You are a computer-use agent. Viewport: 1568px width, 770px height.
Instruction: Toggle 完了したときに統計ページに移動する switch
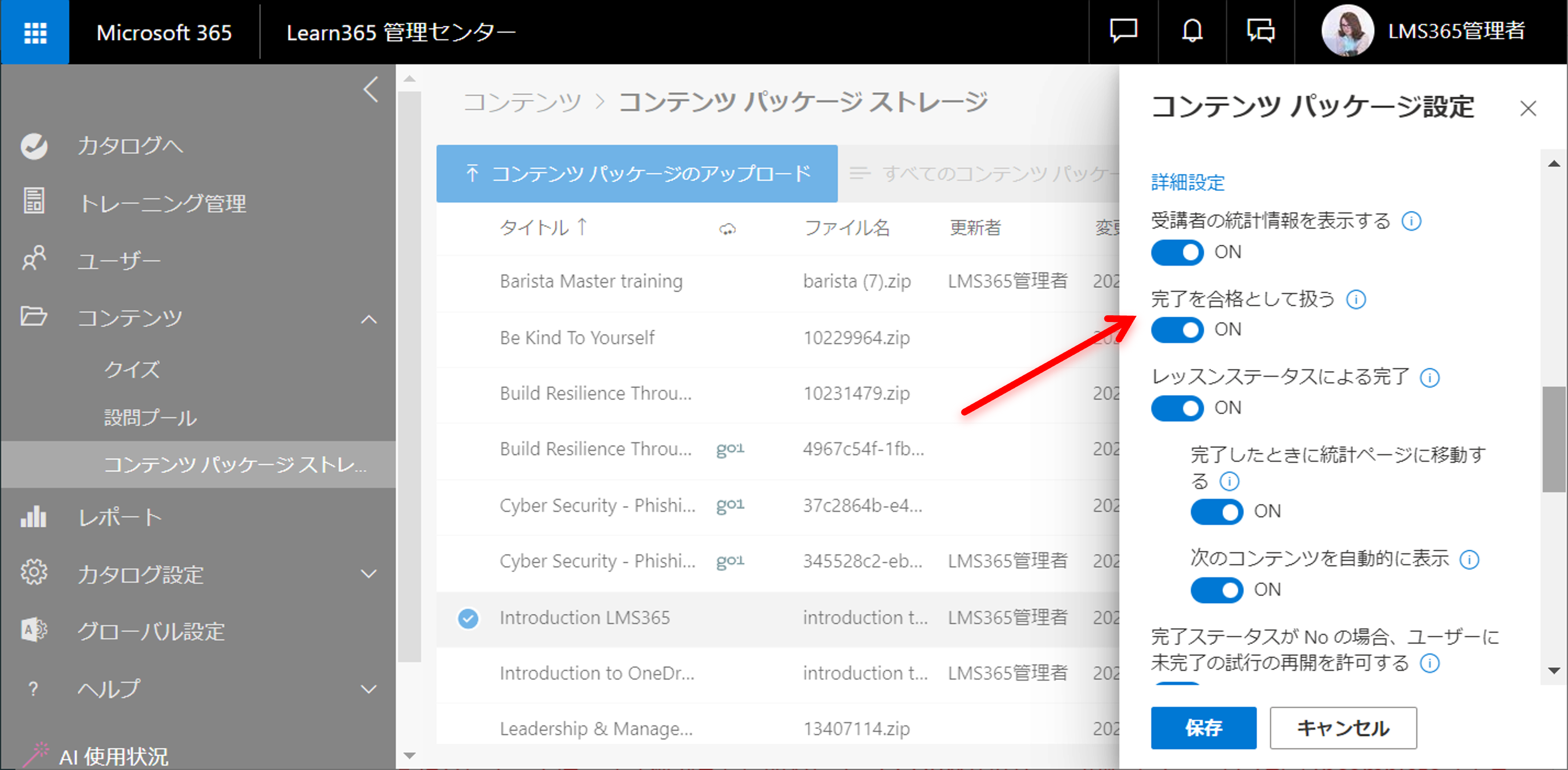pyautogui.click(x=1217, y=512)
